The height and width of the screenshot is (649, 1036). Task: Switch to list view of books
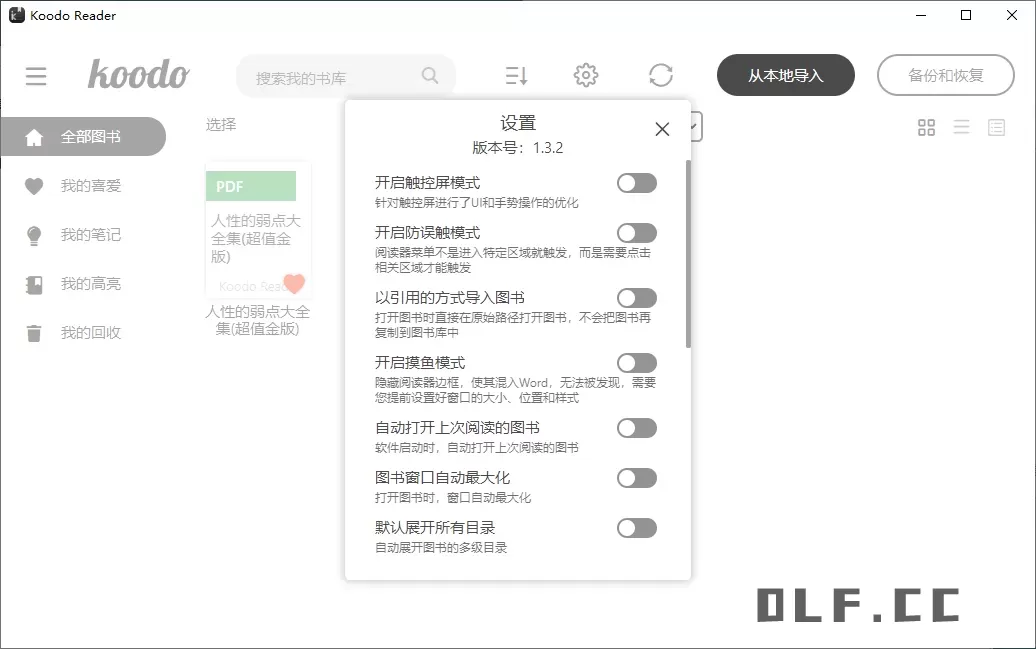961,127
